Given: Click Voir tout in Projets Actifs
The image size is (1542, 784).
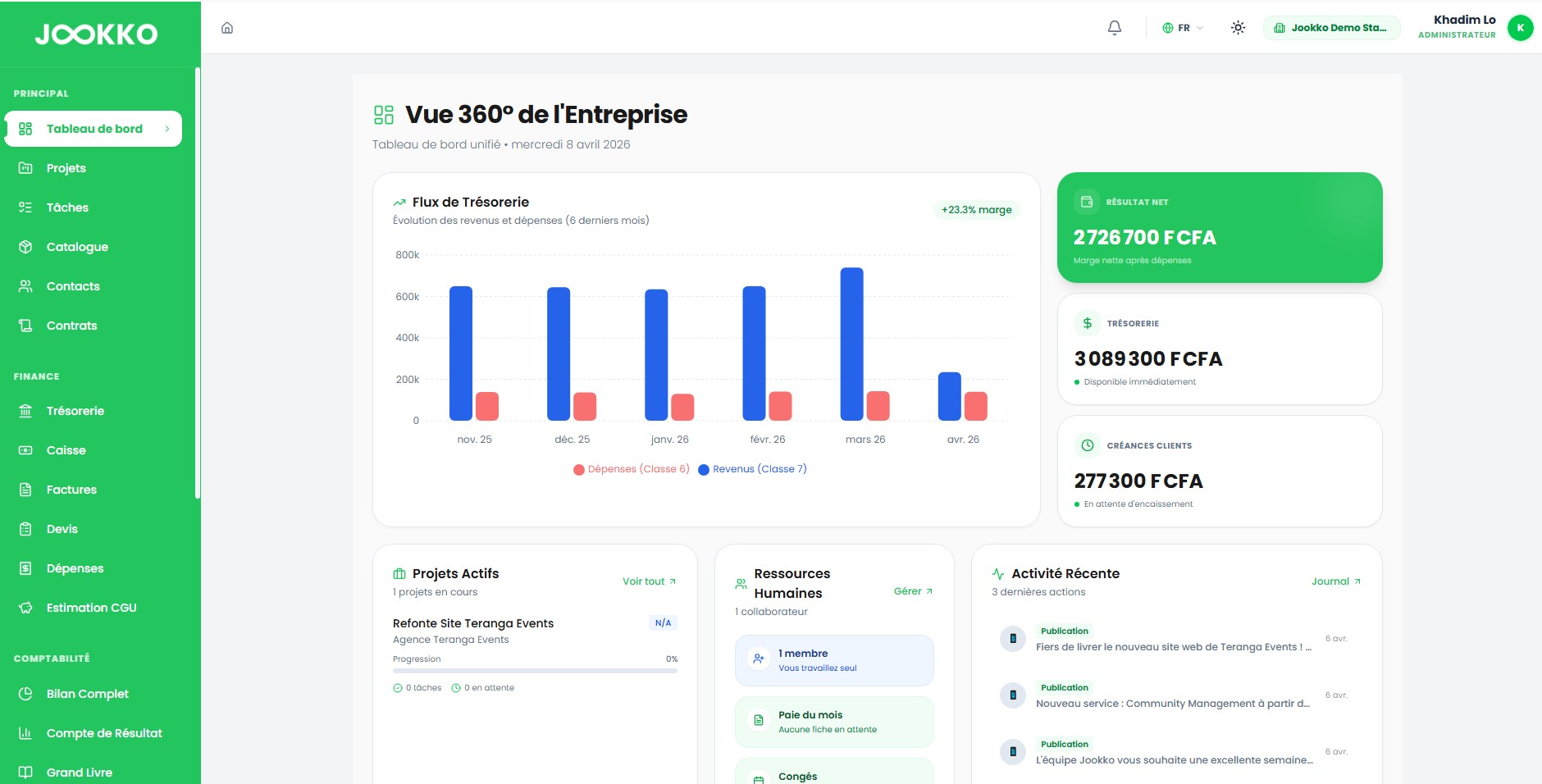Looking at the screenshot, I should [x=645, y=581].
